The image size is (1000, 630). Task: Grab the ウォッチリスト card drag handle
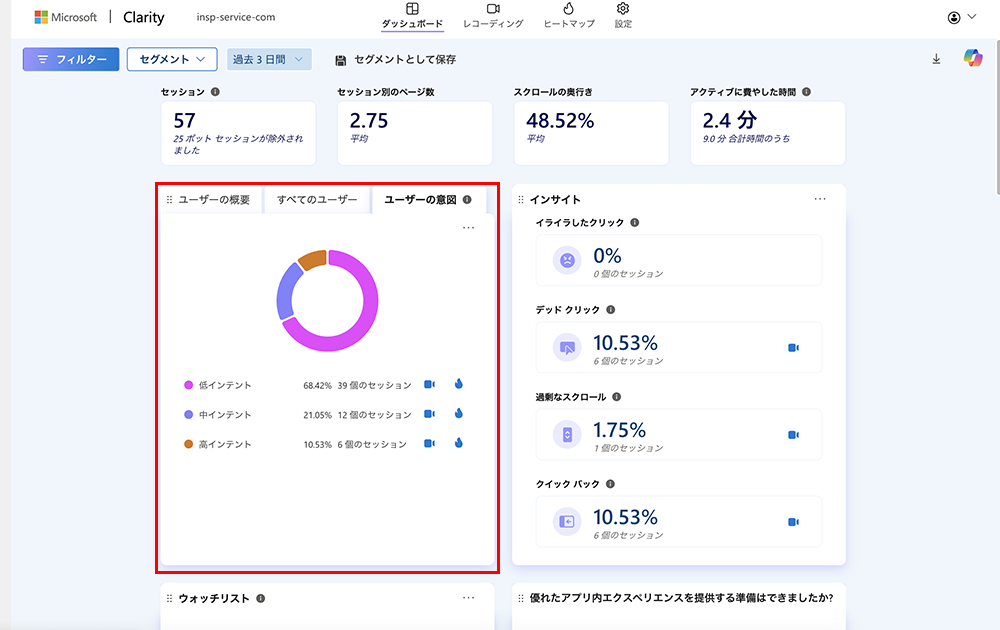click(x=169, y=598)
